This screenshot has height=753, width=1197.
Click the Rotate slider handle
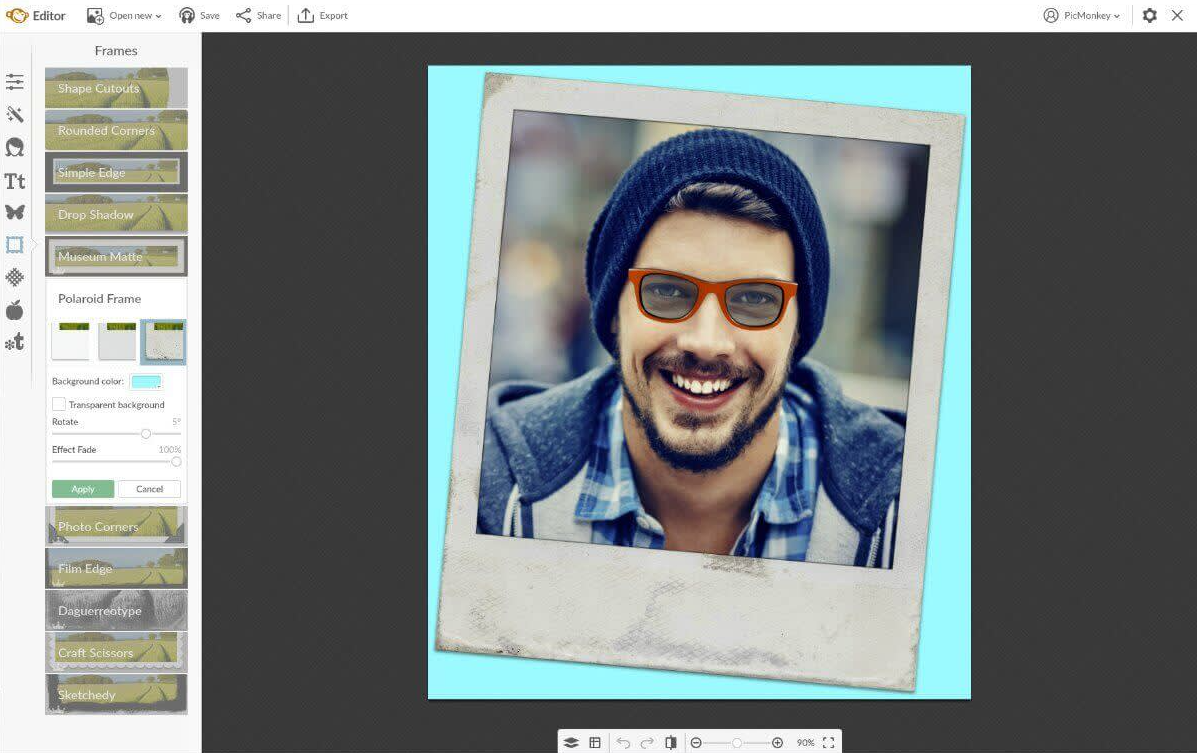[146, 434]
